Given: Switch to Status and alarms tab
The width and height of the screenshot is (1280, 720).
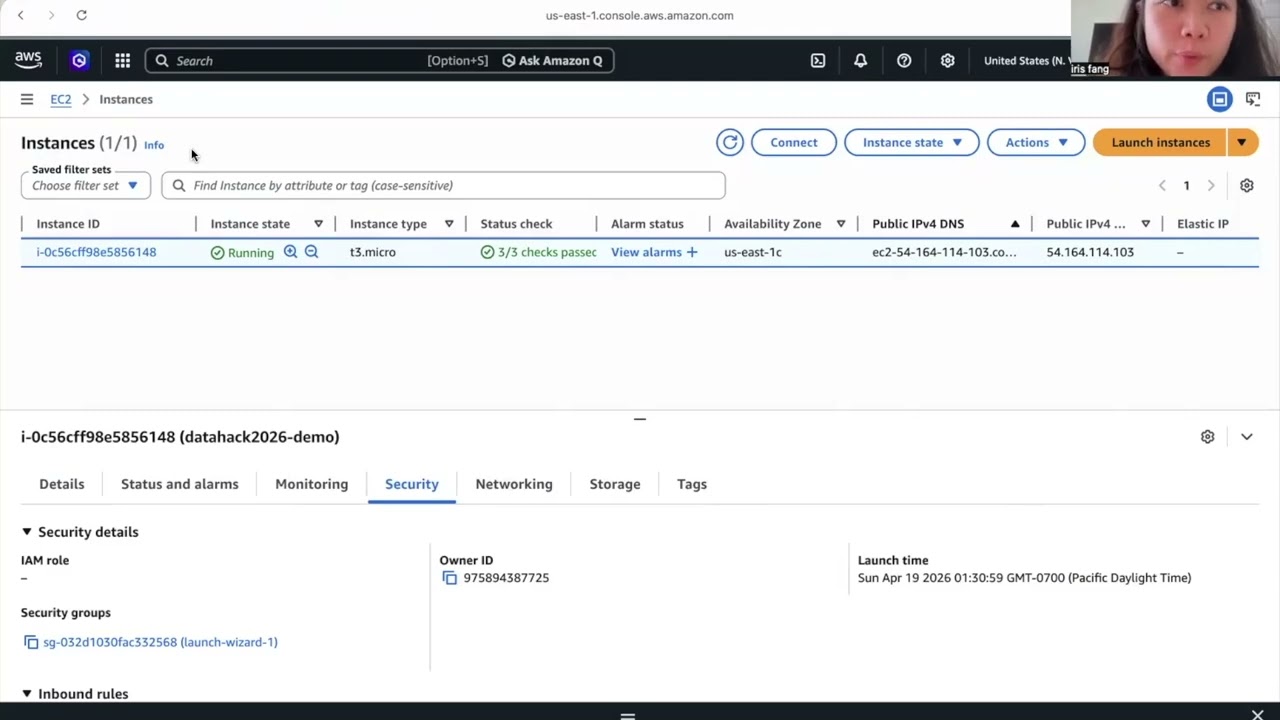Looking at the screenshot, I should pyautogui.click(x=180, y=484).
